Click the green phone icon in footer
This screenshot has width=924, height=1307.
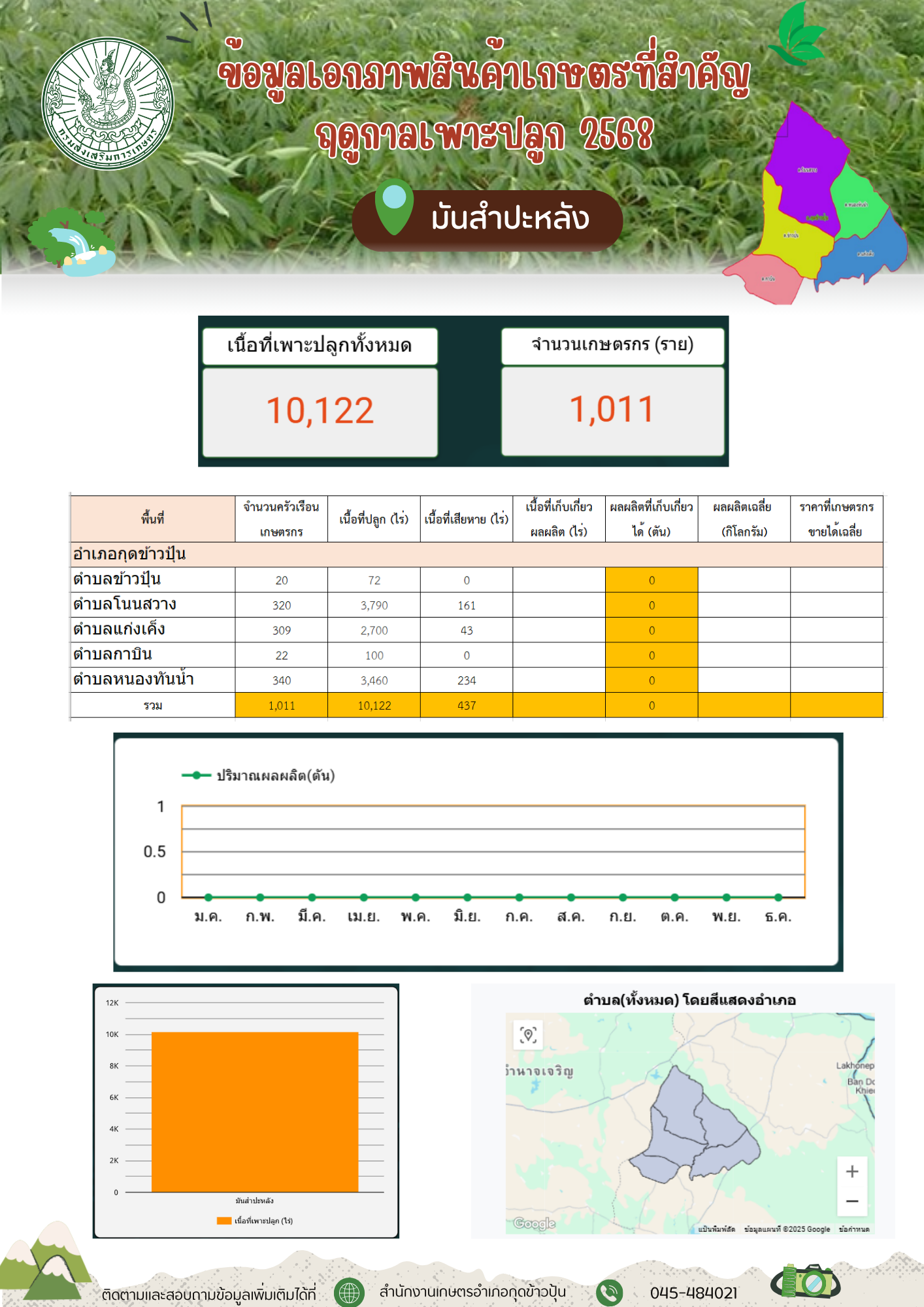coord(610,1292)
